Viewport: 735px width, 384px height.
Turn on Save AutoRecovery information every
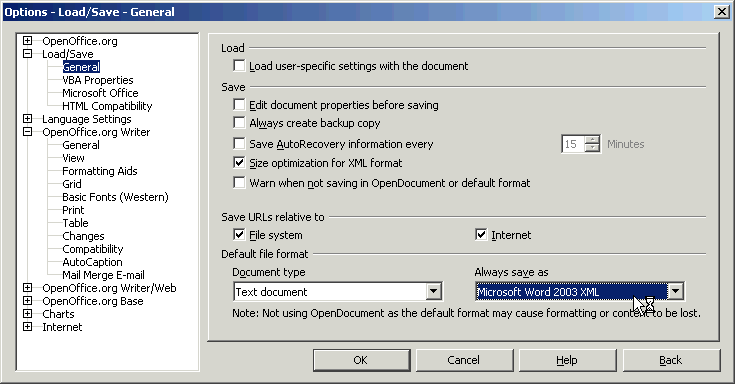239,143
